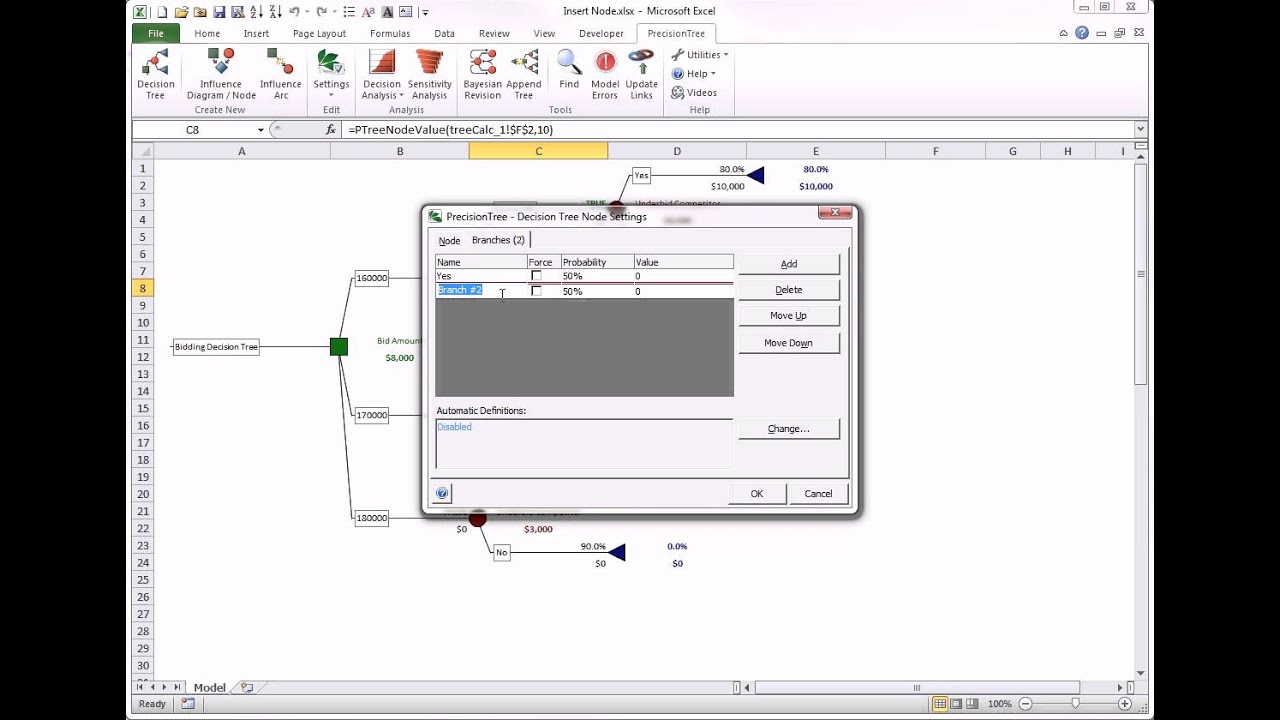Select the Branches (2) tab

click(498, 240)
